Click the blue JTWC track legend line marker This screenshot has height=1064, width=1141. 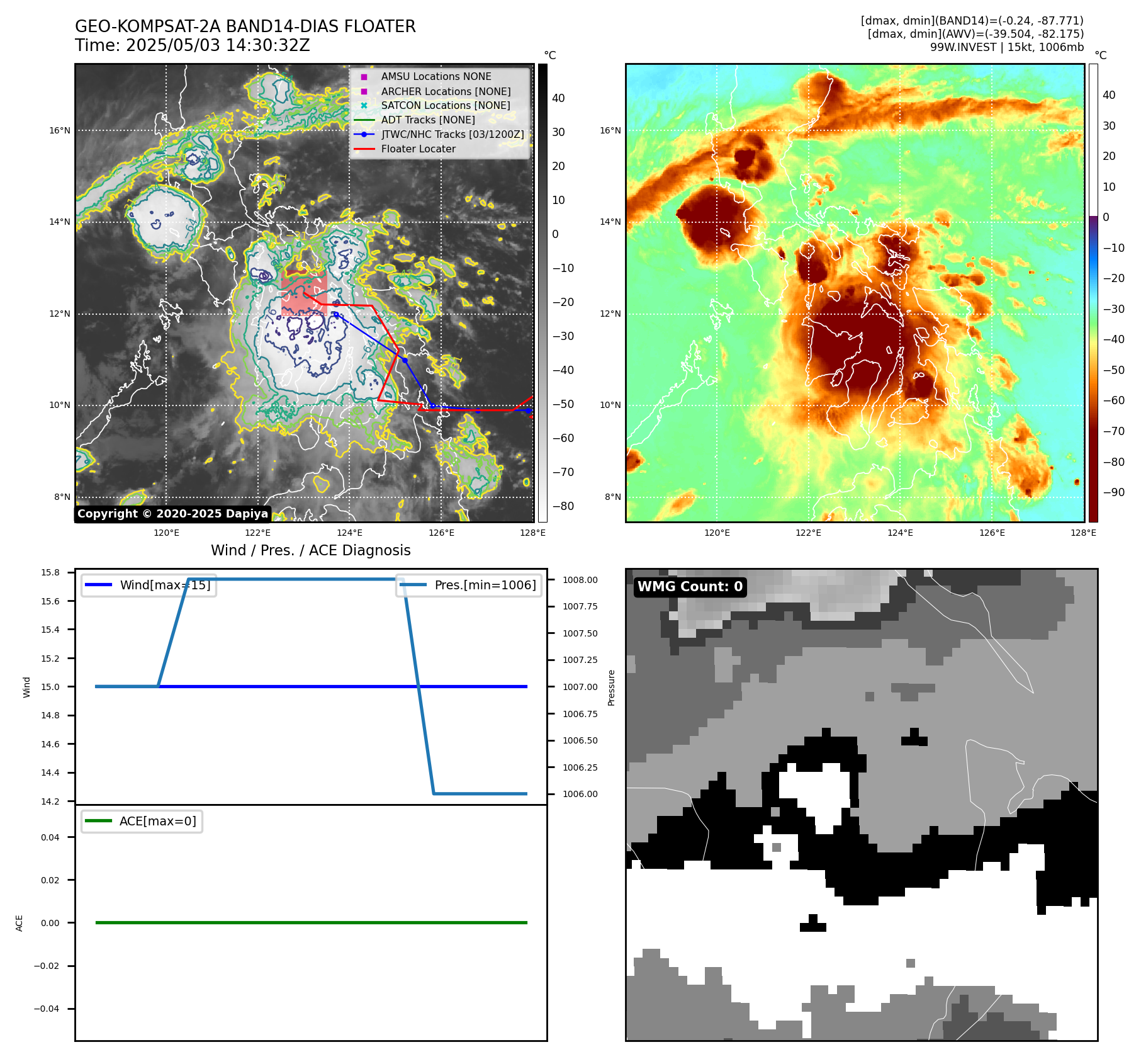364,134
